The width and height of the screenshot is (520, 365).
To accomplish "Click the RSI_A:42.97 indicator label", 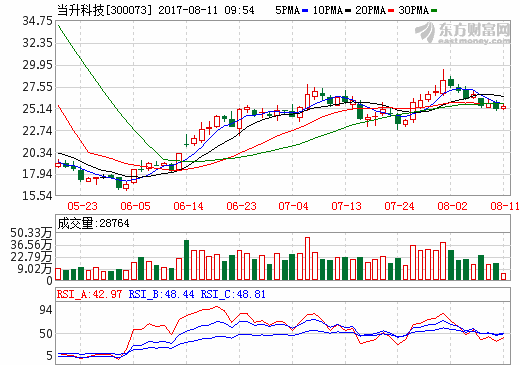I will 89,294.
